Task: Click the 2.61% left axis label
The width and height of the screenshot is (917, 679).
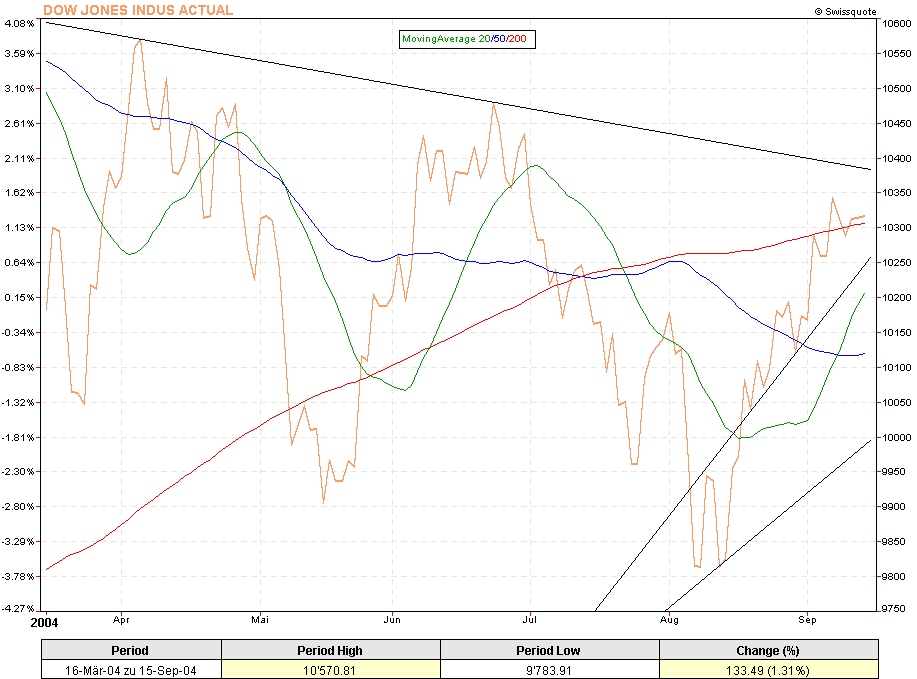Action: 19,123
